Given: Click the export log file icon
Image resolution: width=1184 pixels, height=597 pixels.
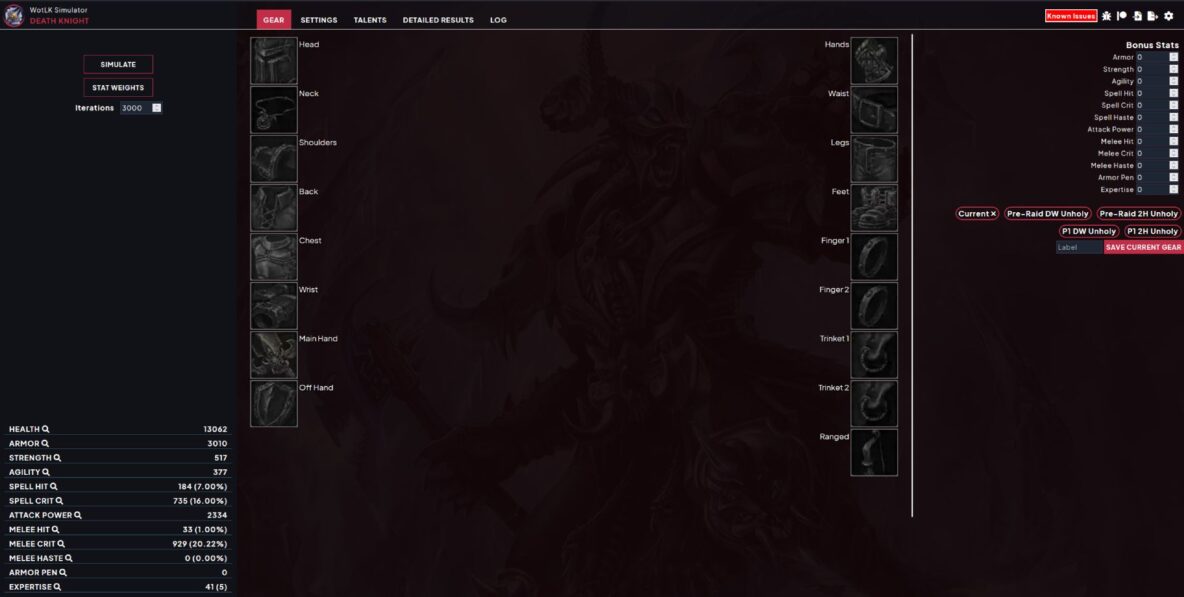Looking at the screenshot, I should (1152, 15).
